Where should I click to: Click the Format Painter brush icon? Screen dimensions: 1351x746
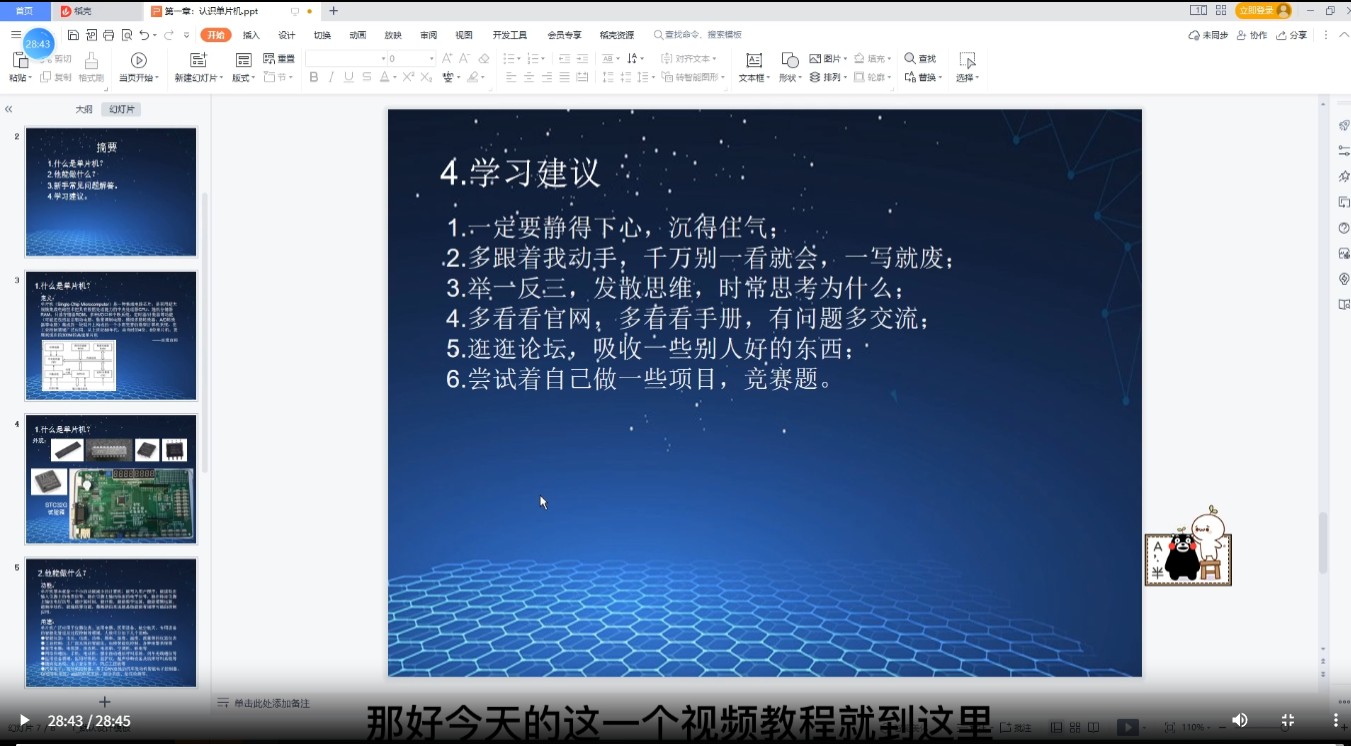coord(91,60)
